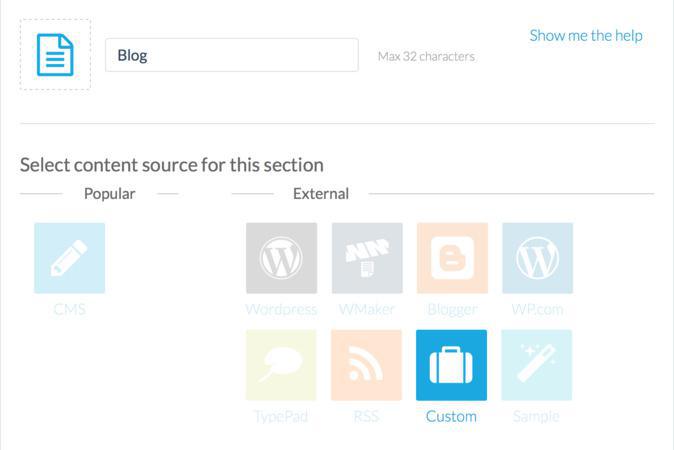The width and height of the screenshot is (674, 450).
Task: Click the Wordpress label text
Action: pos(281,309)
